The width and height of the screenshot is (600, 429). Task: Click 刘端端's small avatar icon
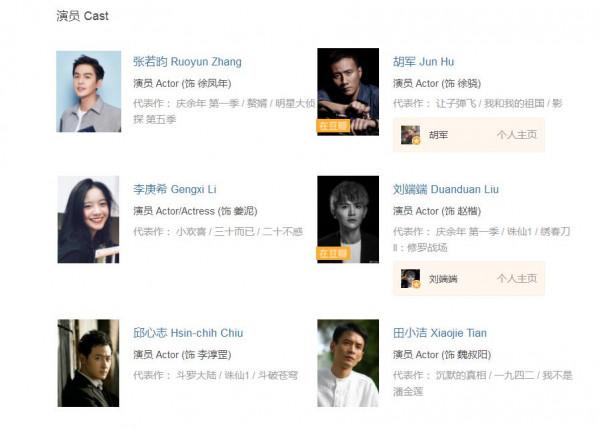[x=411, y=278]
